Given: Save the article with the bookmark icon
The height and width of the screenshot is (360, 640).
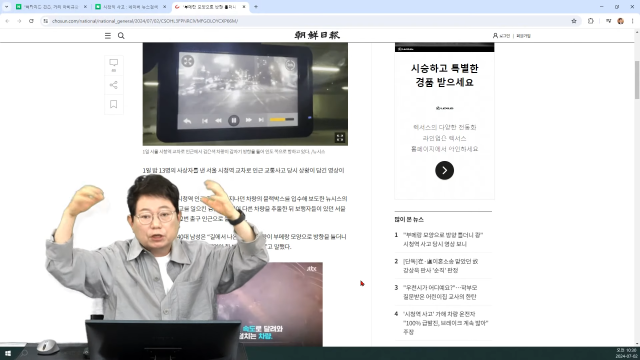Looking at the screenshot, I should pos(113,104).
